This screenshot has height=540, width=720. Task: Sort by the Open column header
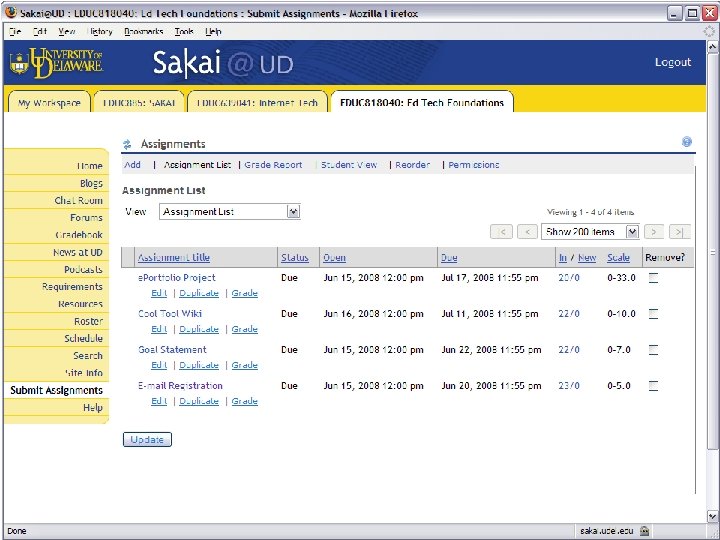click(334, 258)
